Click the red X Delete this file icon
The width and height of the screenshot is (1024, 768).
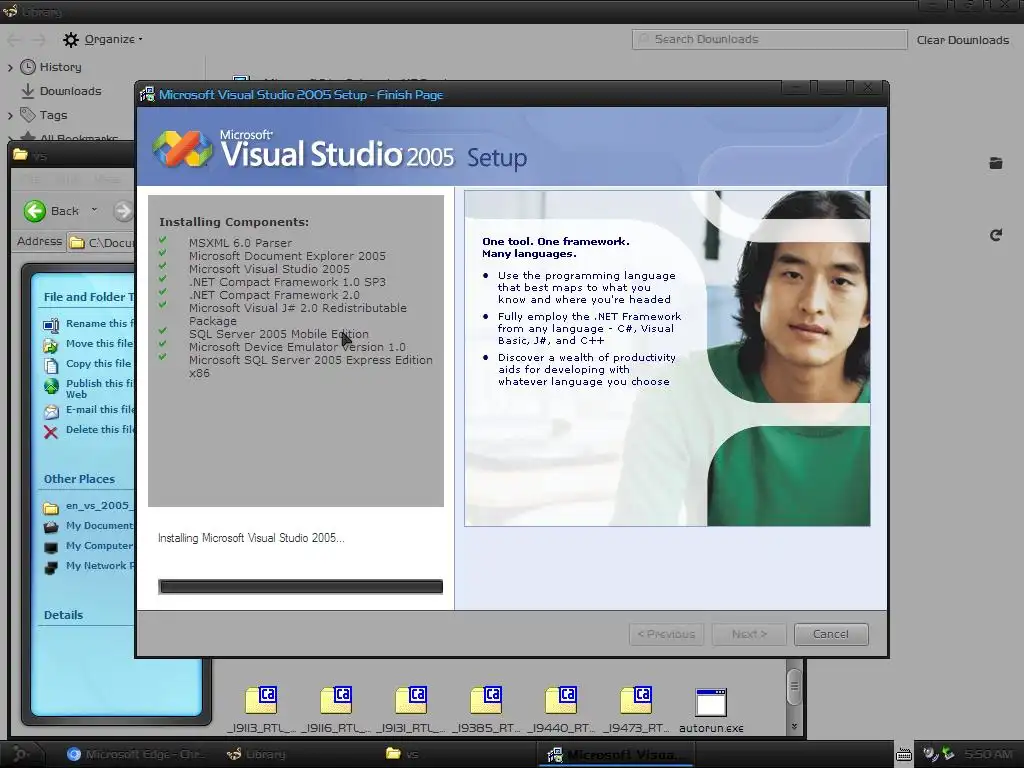pos(51,432)
